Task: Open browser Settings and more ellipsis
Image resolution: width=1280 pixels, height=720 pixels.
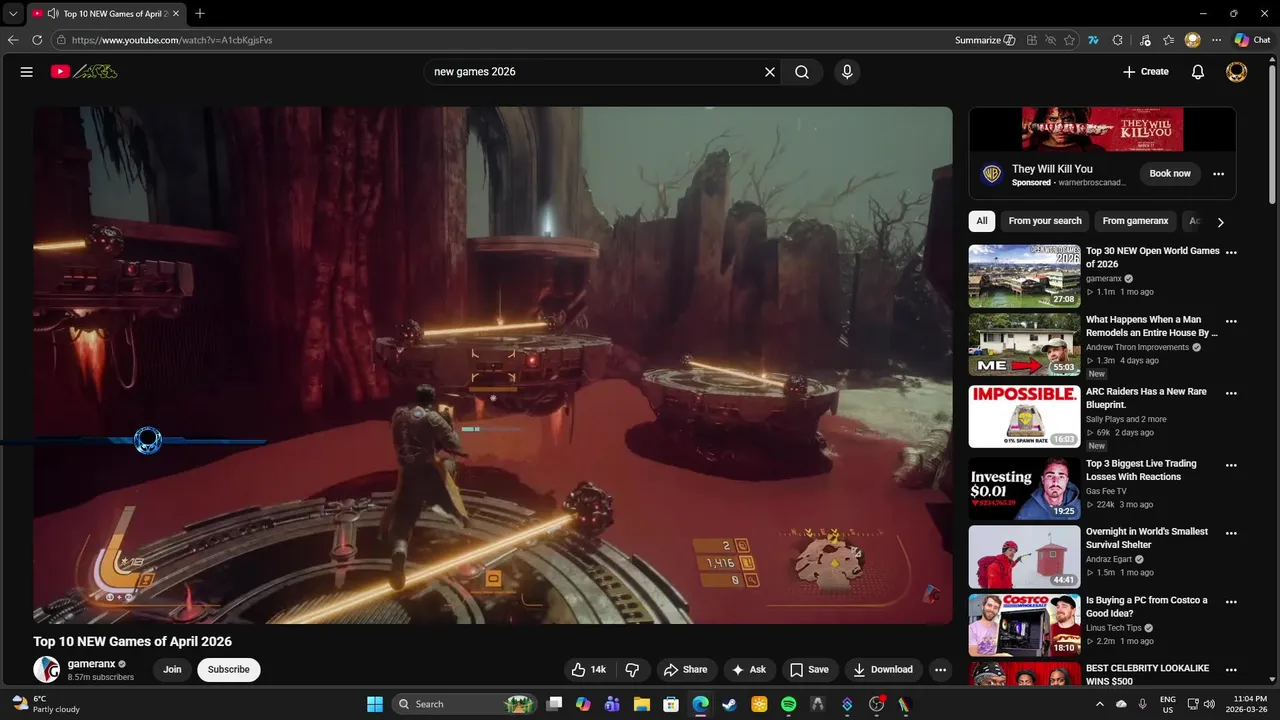Action: coord(1216,40)
